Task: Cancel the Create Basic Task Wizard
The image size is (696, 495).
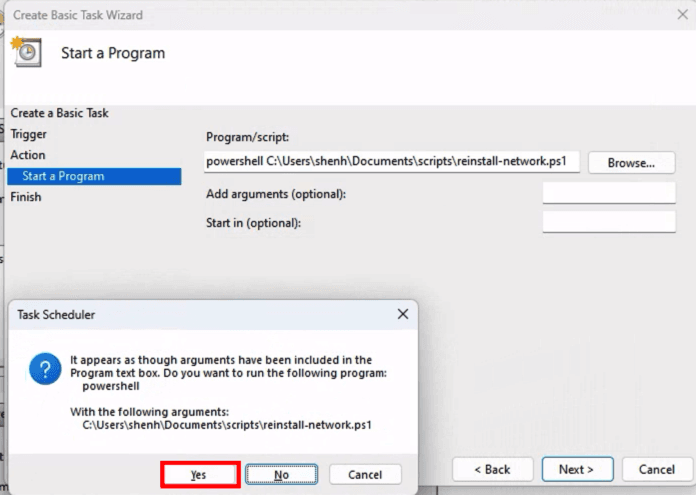Action: tap(656, 469)
